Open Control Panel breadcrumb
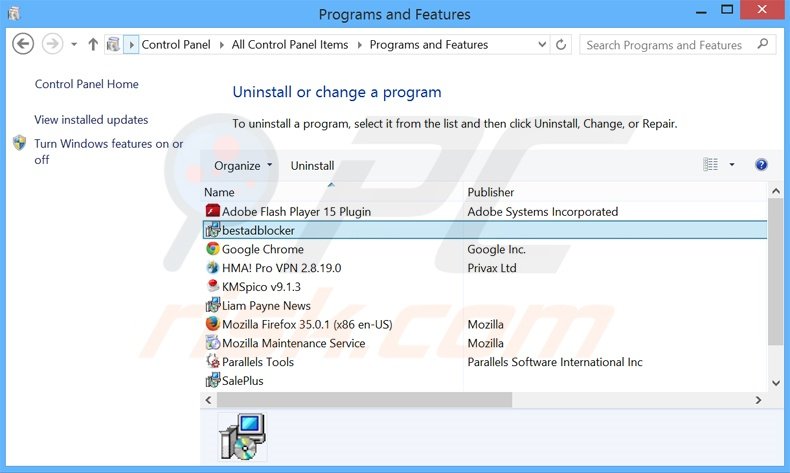The width and height of the screenshot is (790, 473). tap(176, 44)
